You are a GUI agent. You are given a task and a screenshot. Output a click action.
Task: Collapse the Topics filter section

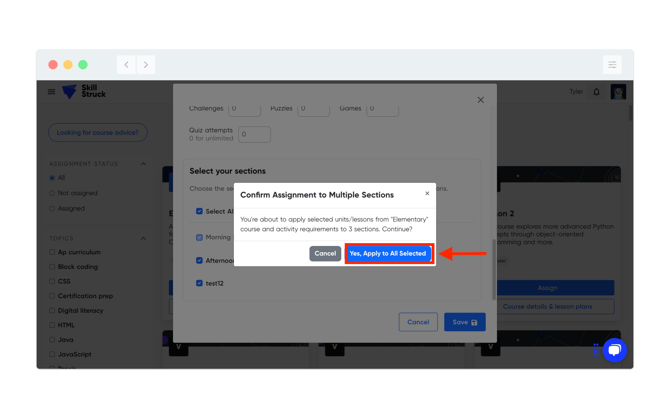(143, 238)
